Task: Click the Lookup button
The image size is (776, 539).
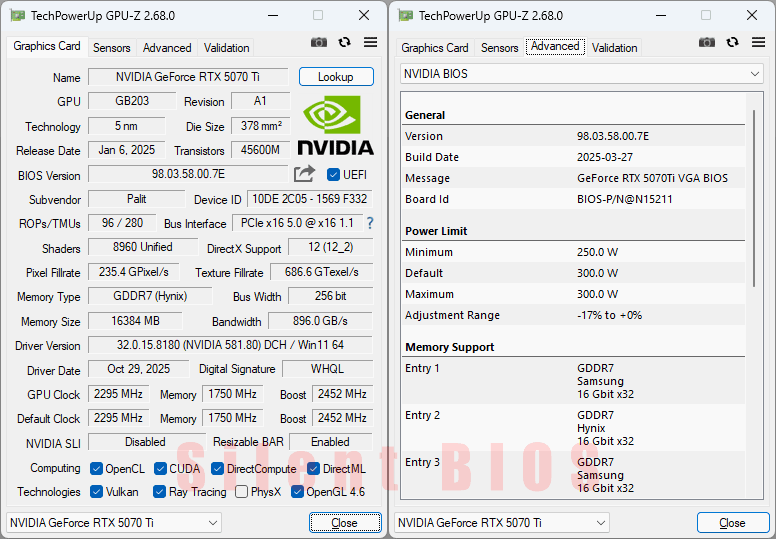Action: (336, 77)
